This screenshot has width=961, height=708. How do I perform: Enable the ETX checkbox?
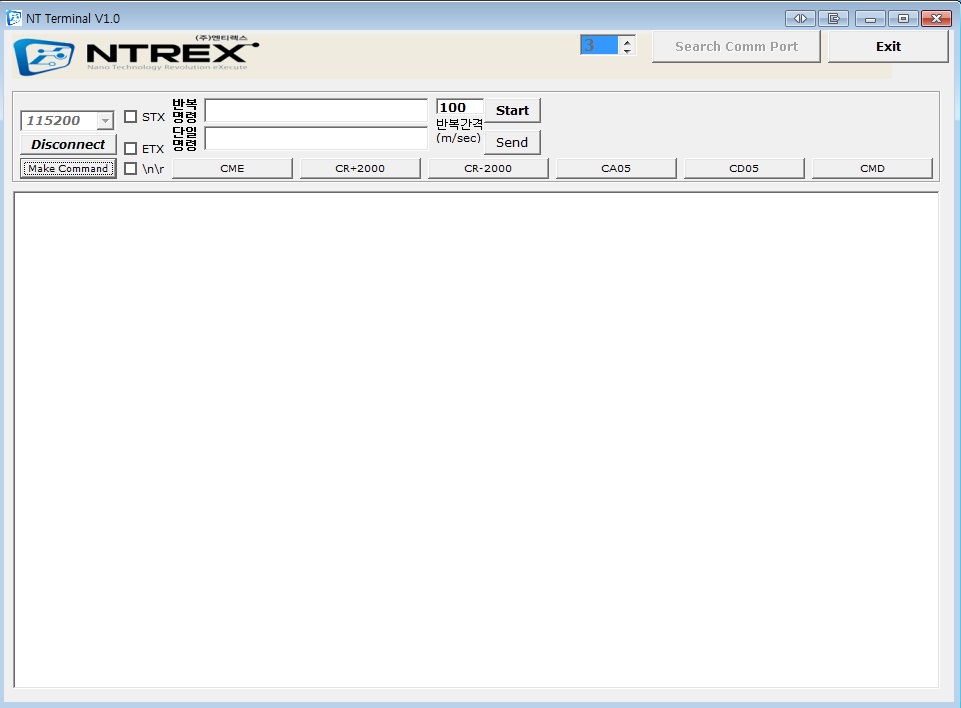coord(131,148)
